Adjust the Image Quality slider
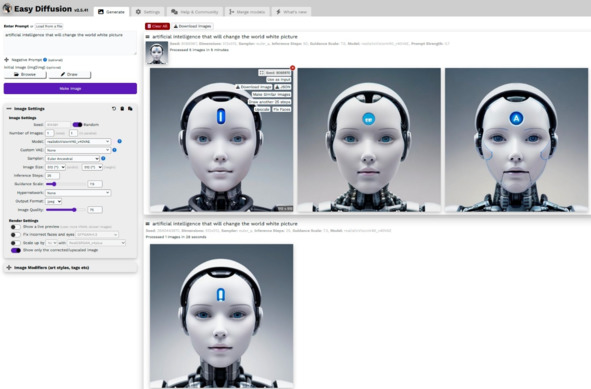The image size is (591, 389). [66, 210]
